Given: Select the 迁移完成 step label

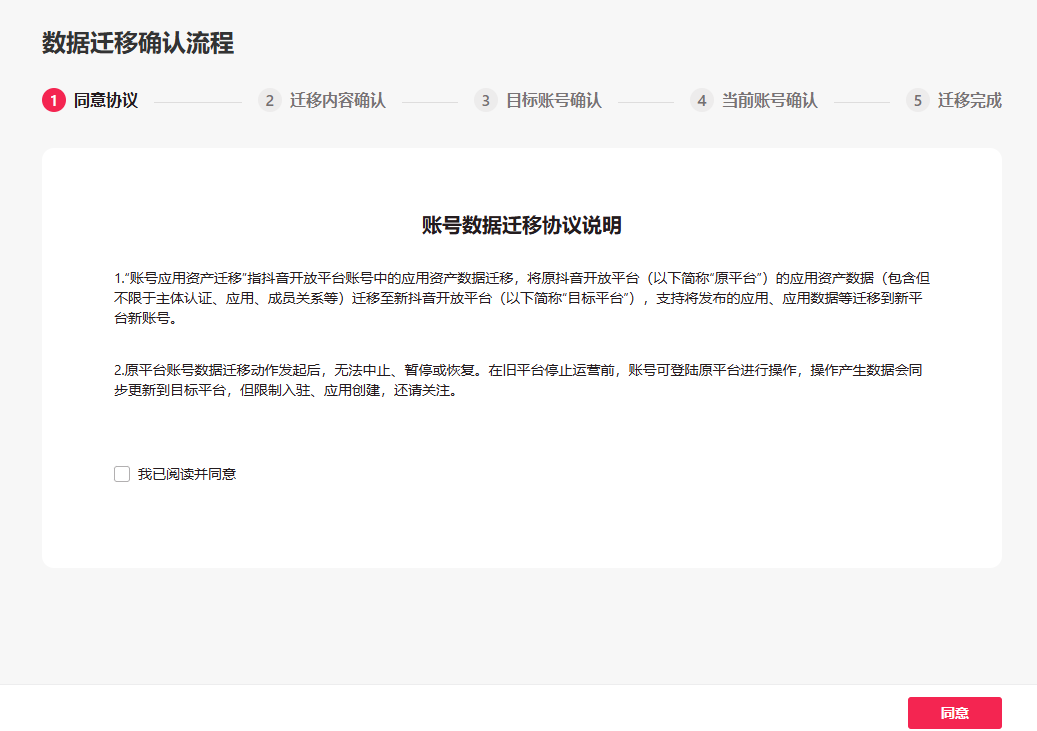Looking at the screenshot, I should coord(969,100).
